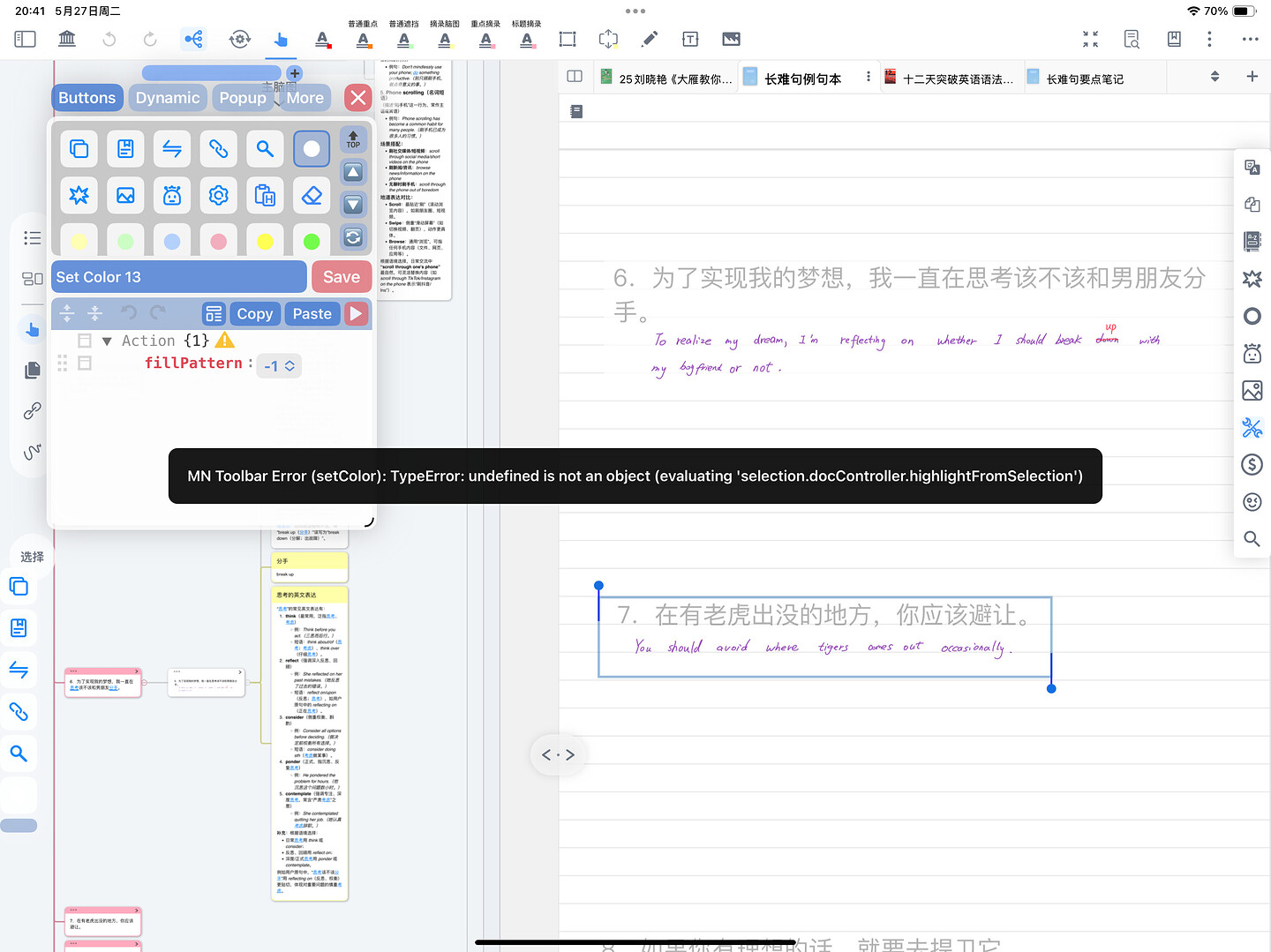This screenshot has height=952, width=1271.
Task: Pick the pink color swatch
Action: coord(219,241)
